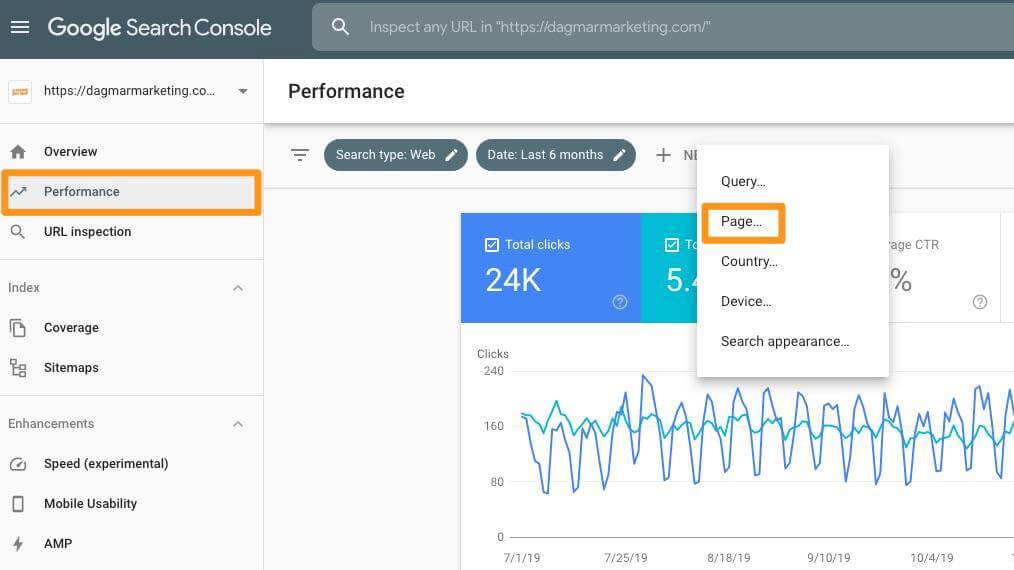Viewport: 1014px width, 570px height.
Task: Click pencil icon on Date chip
Action: (620, 155)
